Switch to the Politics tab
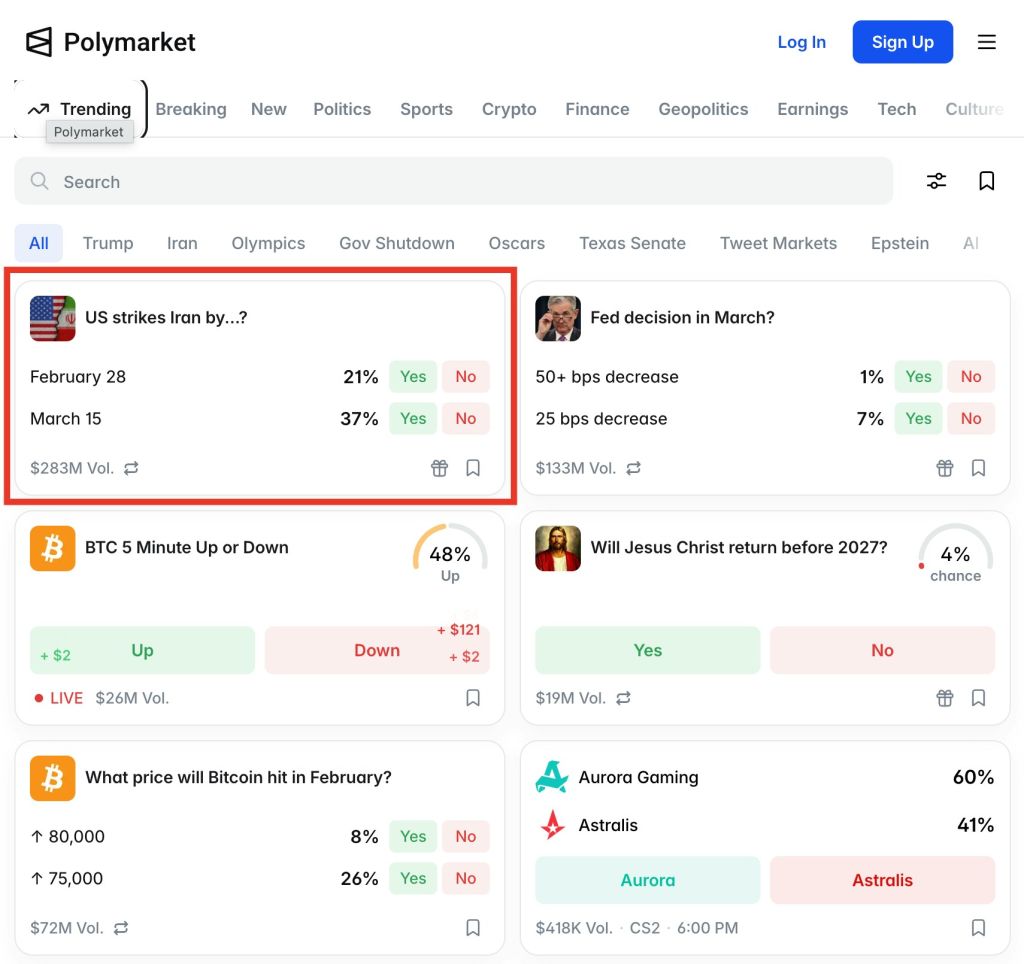Image resolution: width=1024 pixels, height=964 pixels. pyautogui.click(x=342, y=109)
